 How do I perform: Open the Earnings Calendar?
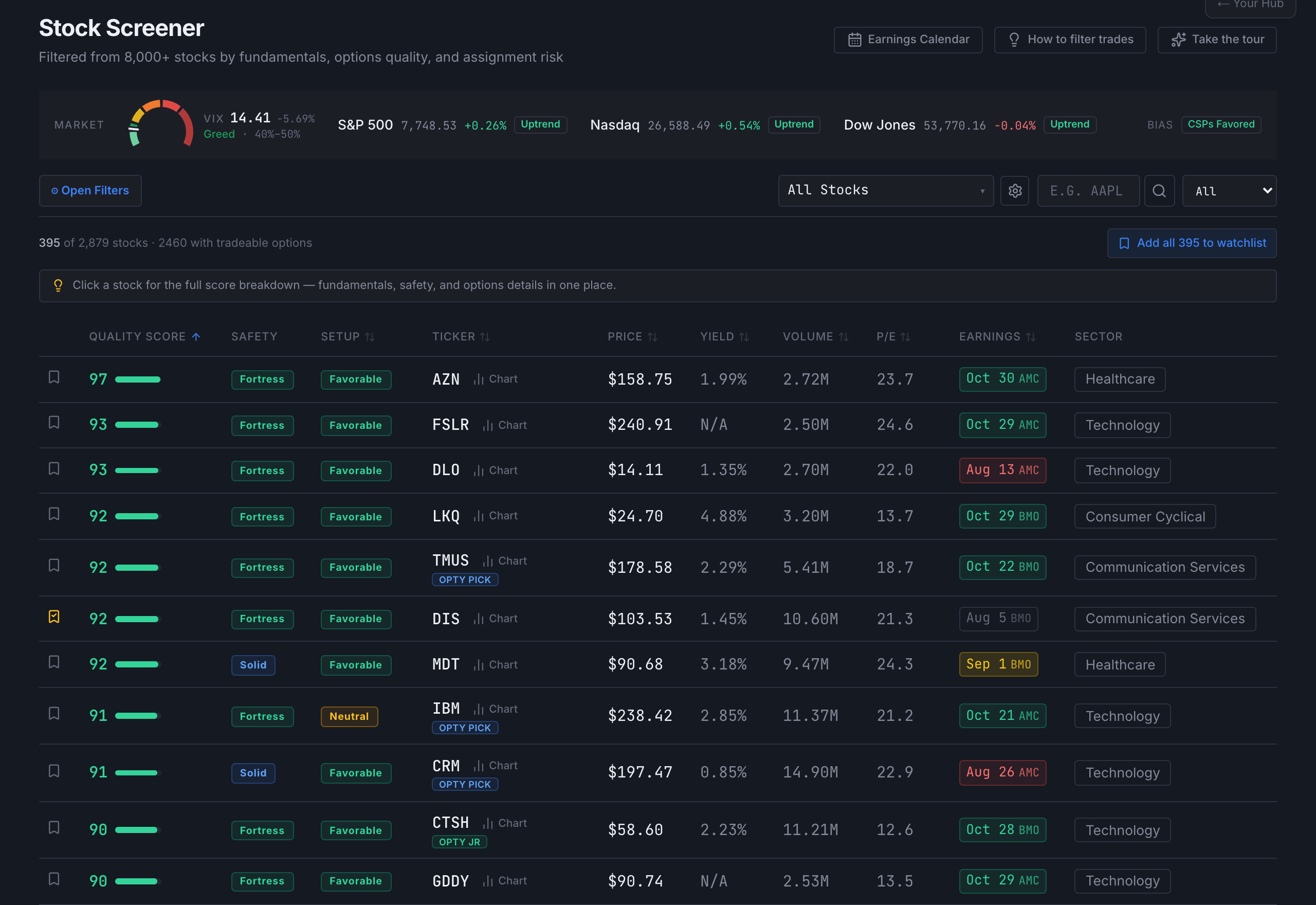tap(908, 40)
